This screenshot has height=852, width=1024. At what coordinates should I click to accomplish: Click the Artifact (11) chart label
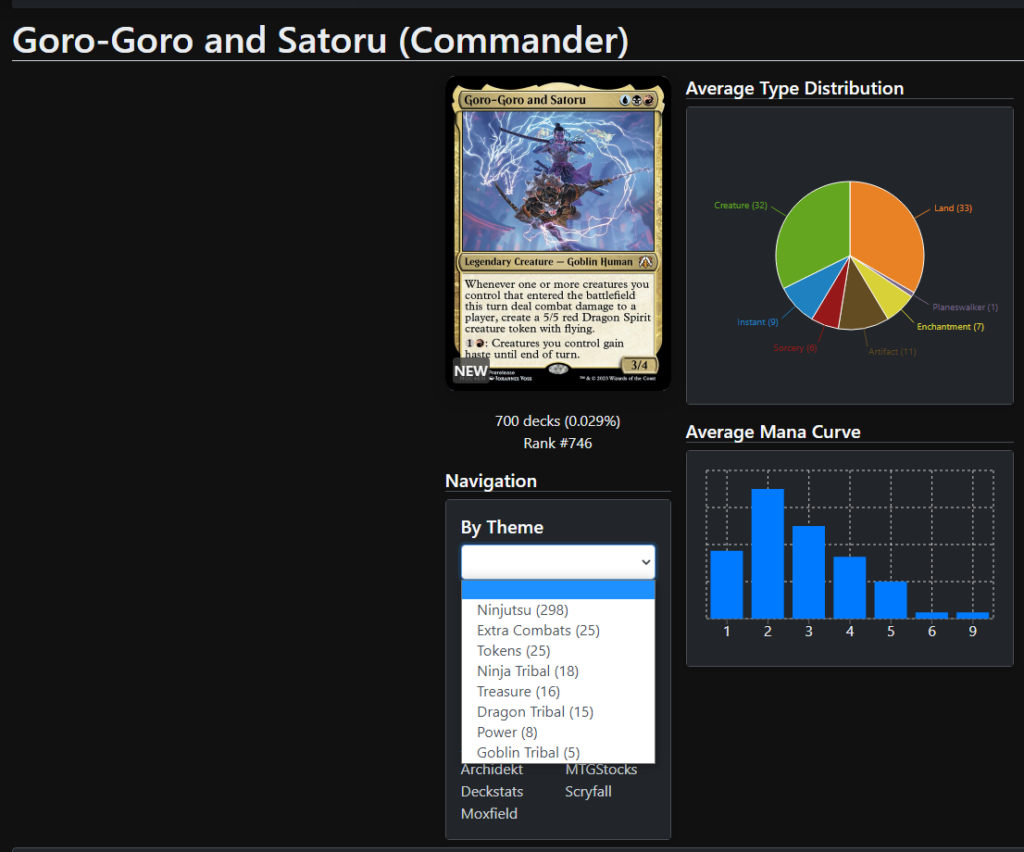[x=892, y=351]
